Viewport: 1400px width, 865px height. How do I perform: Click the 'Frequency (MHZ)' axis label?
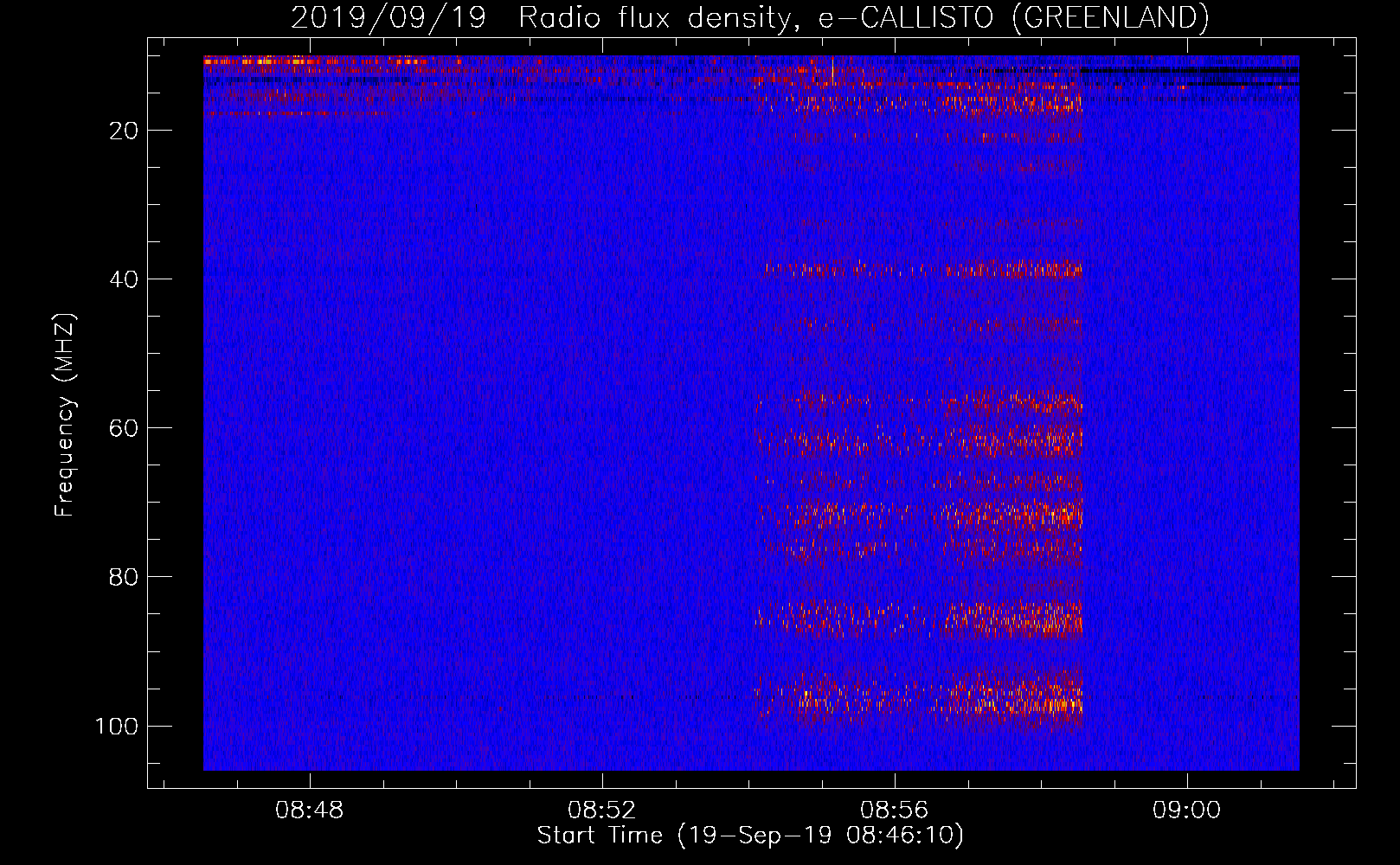(65, 415)
